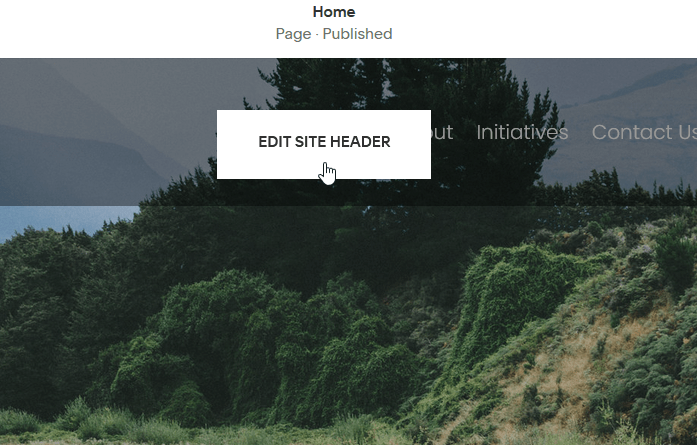Click the Edit Site Header button

(x=324, y=144)
